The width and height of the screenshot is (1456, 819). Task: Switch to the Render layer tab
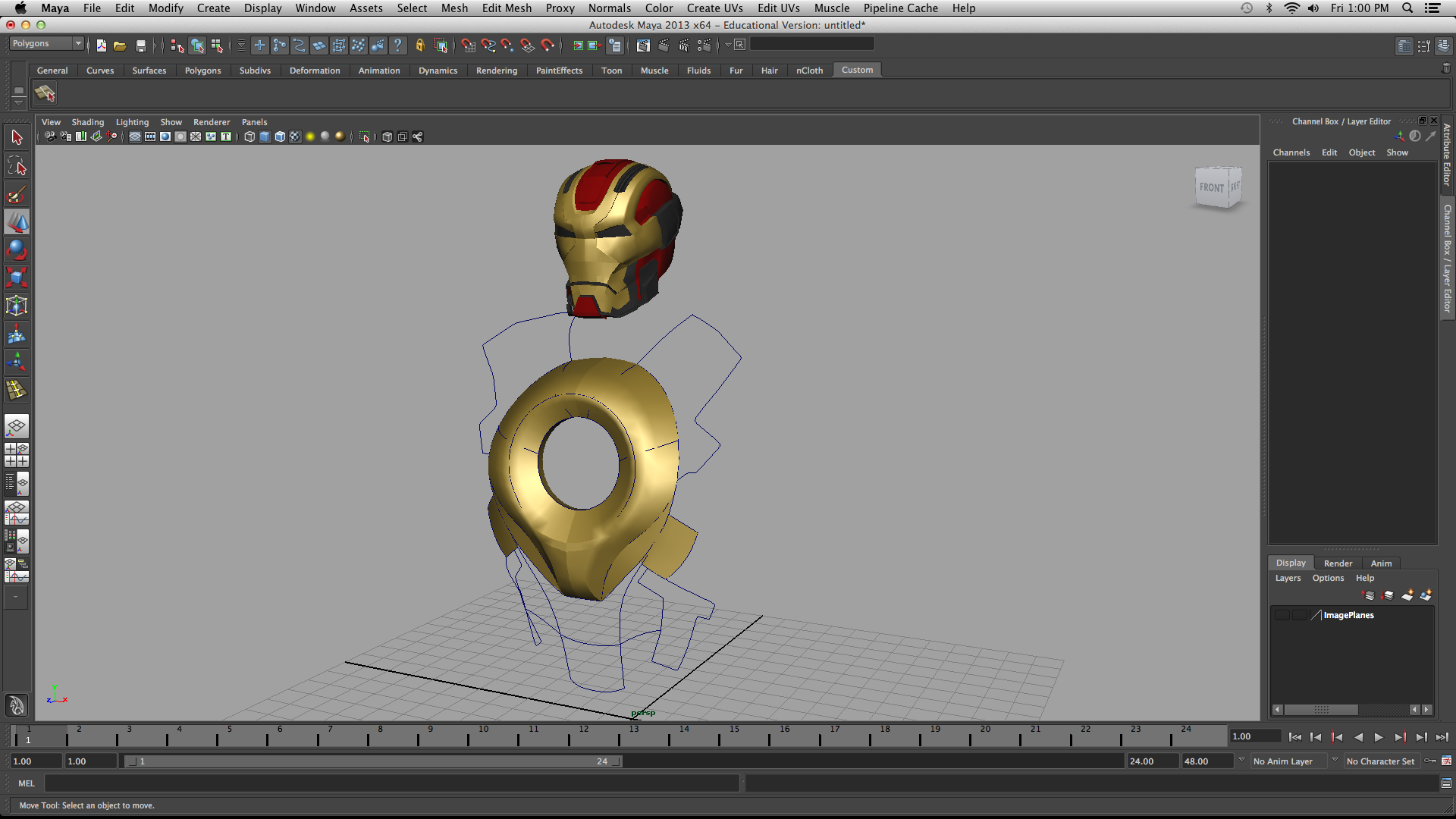pyautogui.click(x=1338, y=563)
